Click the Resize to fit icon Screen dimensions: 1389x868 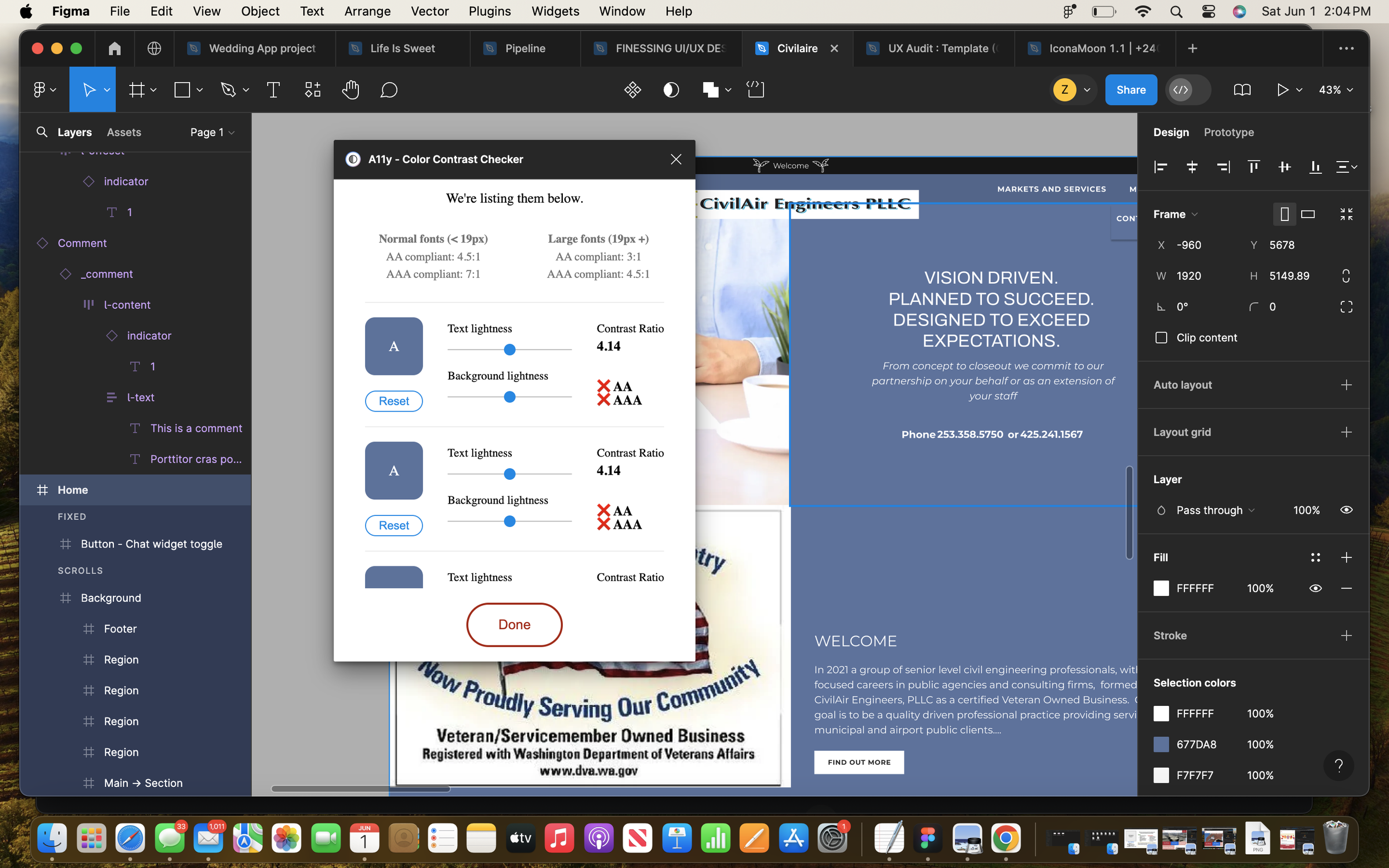[1346, 214]
